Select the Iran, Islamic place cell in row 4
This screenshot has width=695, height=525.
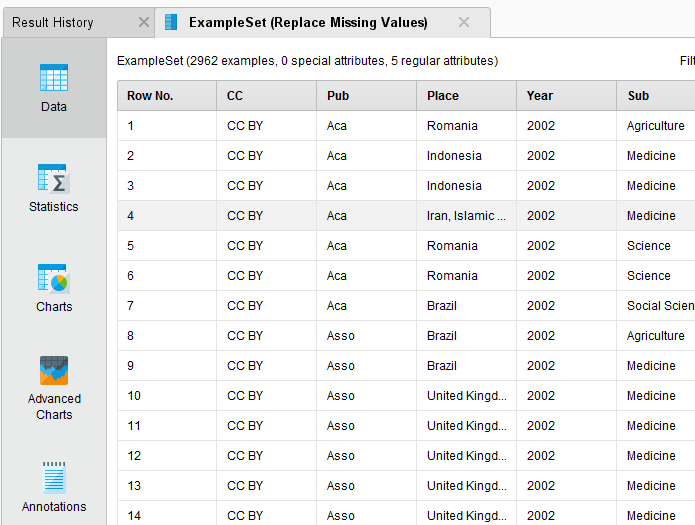click(466, 216)
